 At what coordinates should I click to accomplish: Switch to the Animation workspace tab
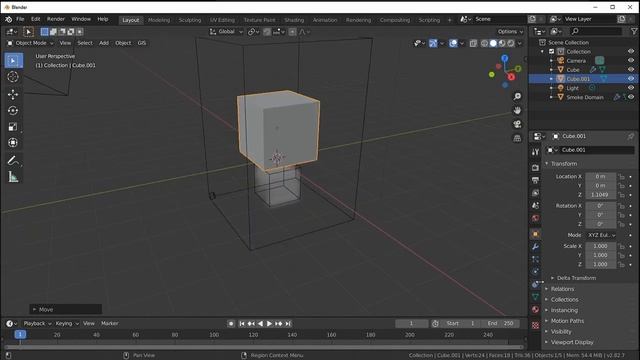(x=325, y=20)
